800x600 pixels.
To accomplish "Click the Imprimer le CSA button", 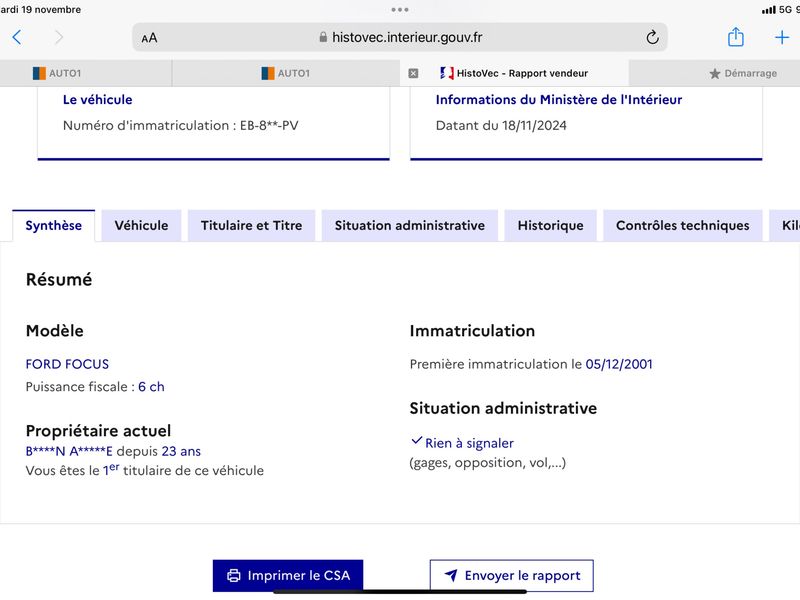I will 288,576.
